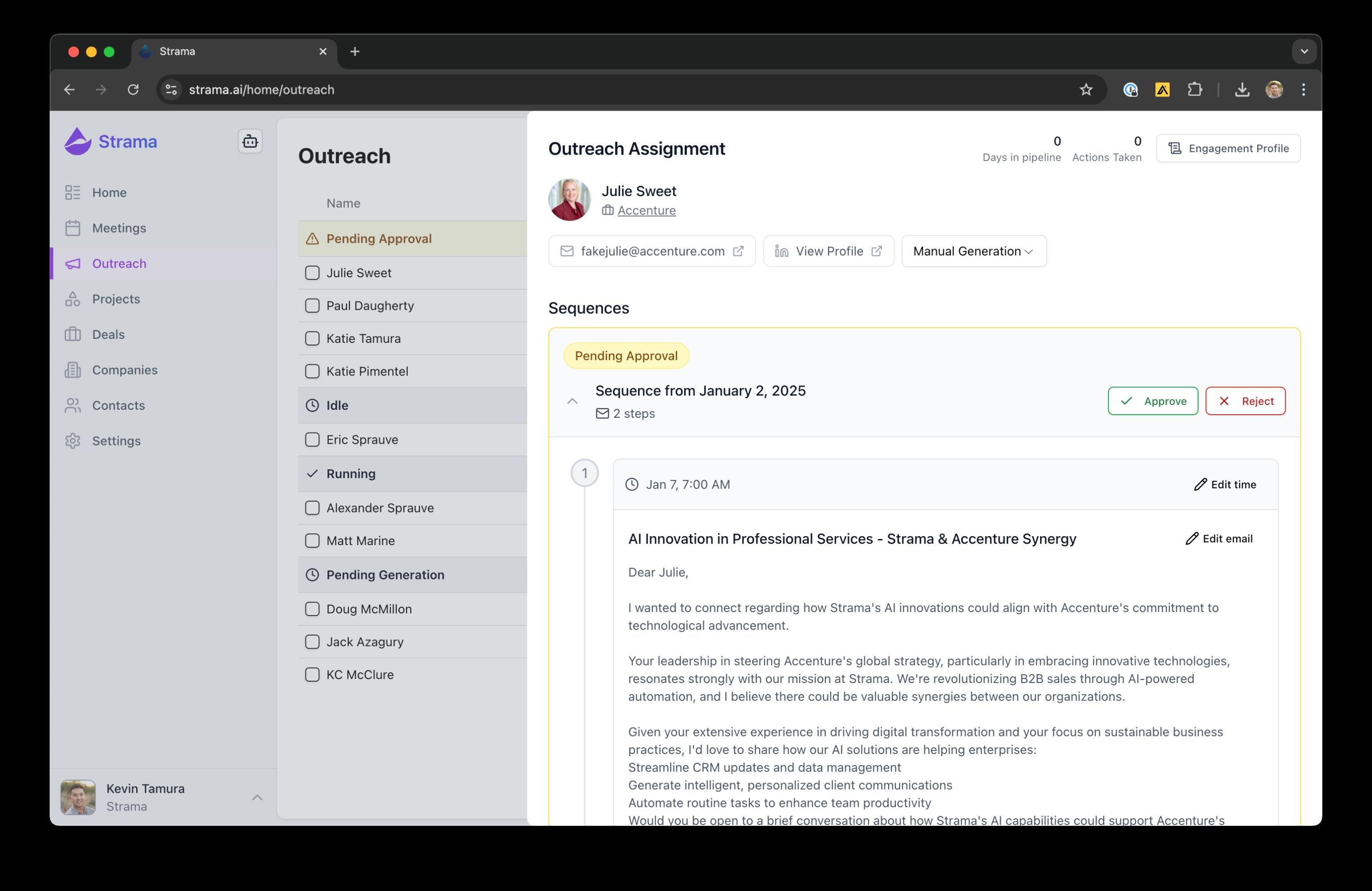1372x891 pixels.
Task: Select Katie Tamura's checkbox
Action: [x=312, y=338]
